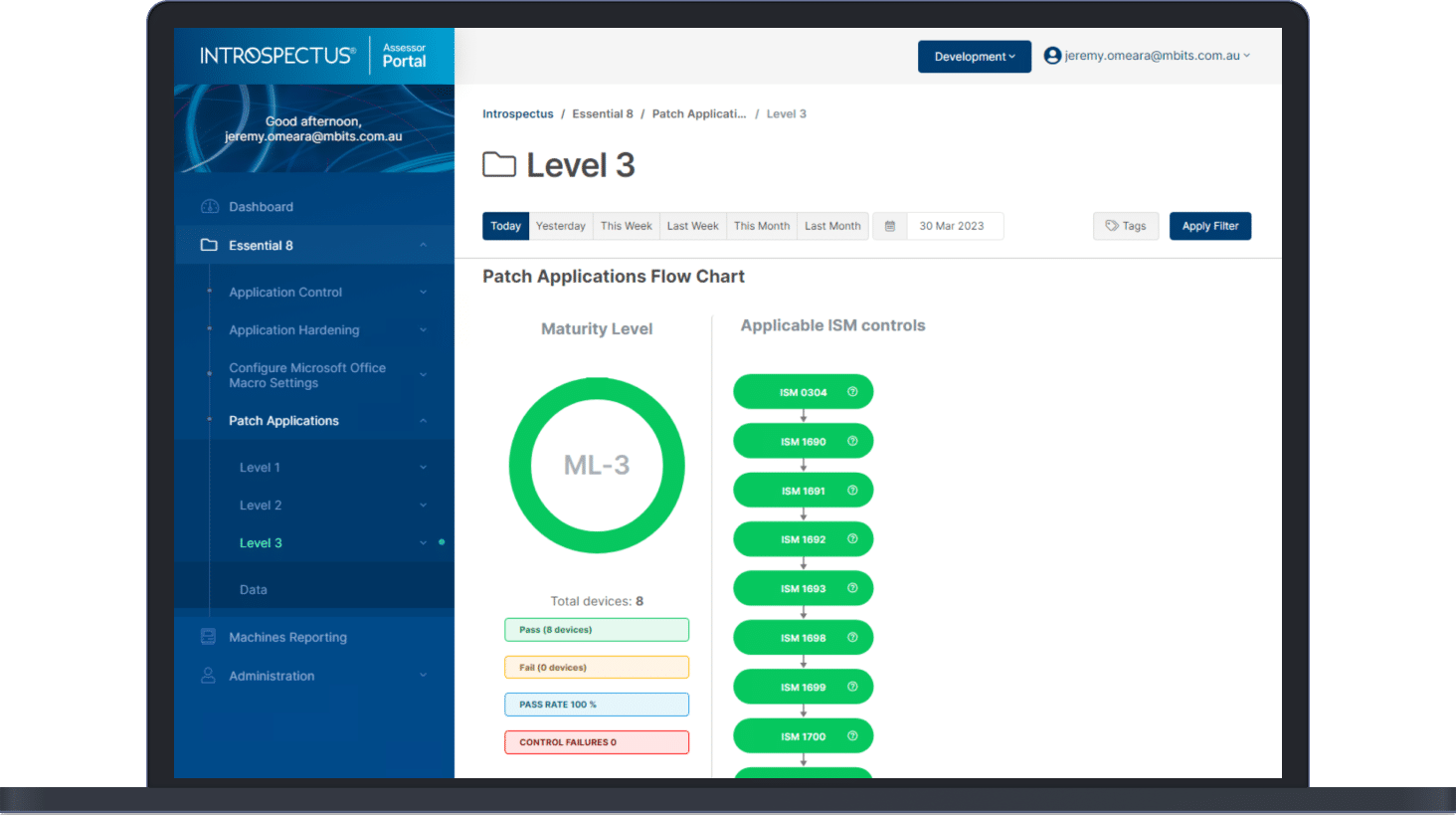The image size is (1456, 815).
Task: Click the Machines Reporting sidebar icon
Action: pyautogui.click(x=208, y=637)
